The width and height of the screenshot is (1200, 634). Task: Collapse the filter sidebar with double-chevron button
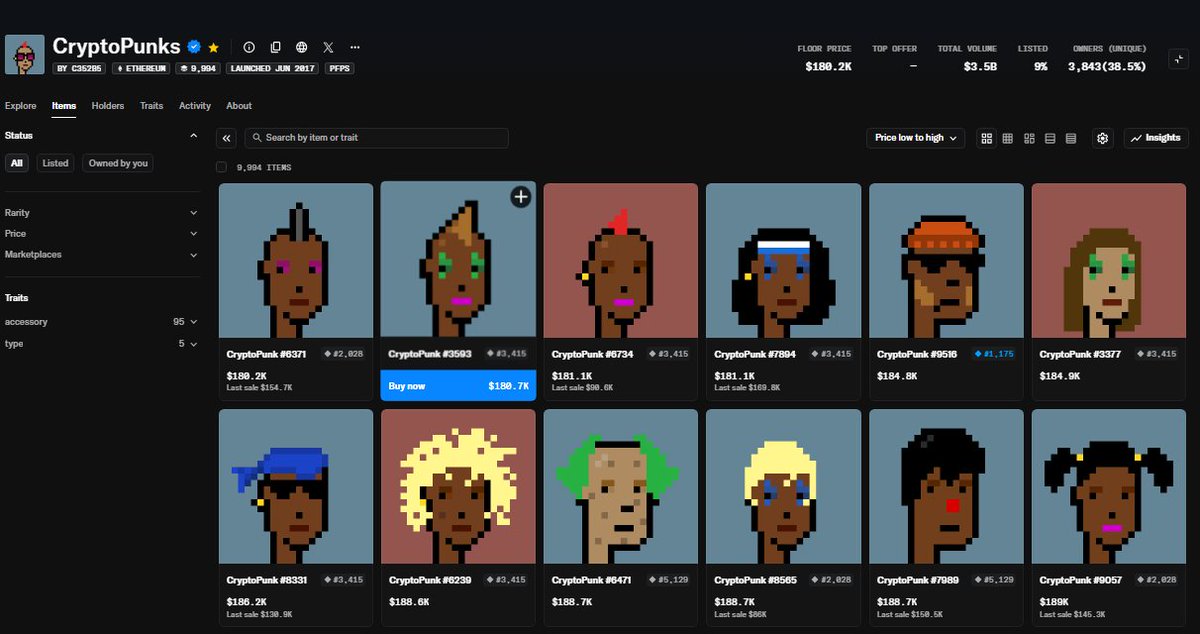(227, 138)
